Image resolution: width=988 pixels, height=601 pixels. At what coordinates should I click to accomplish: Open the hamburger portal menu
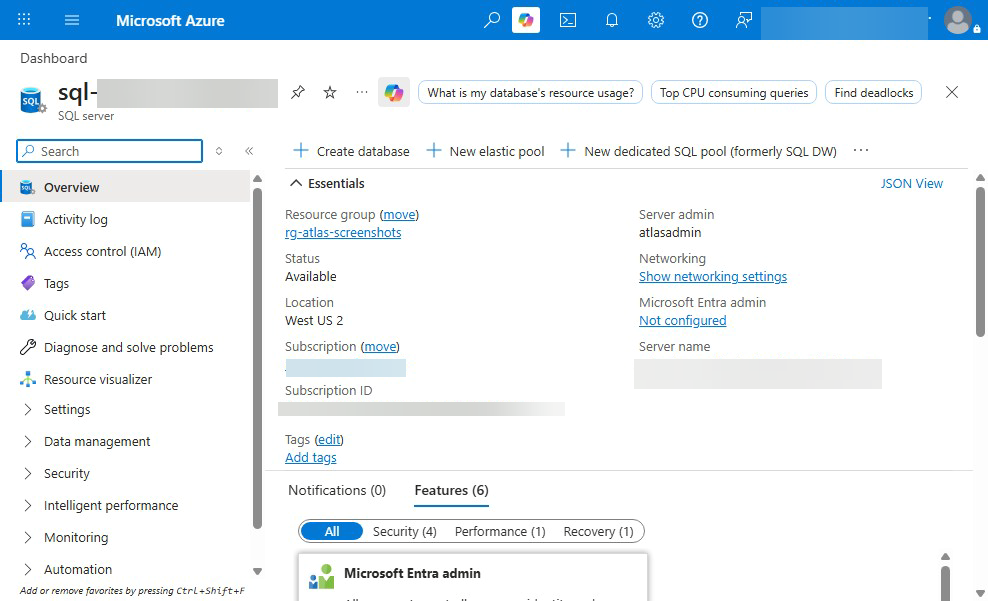coord(72,20)
